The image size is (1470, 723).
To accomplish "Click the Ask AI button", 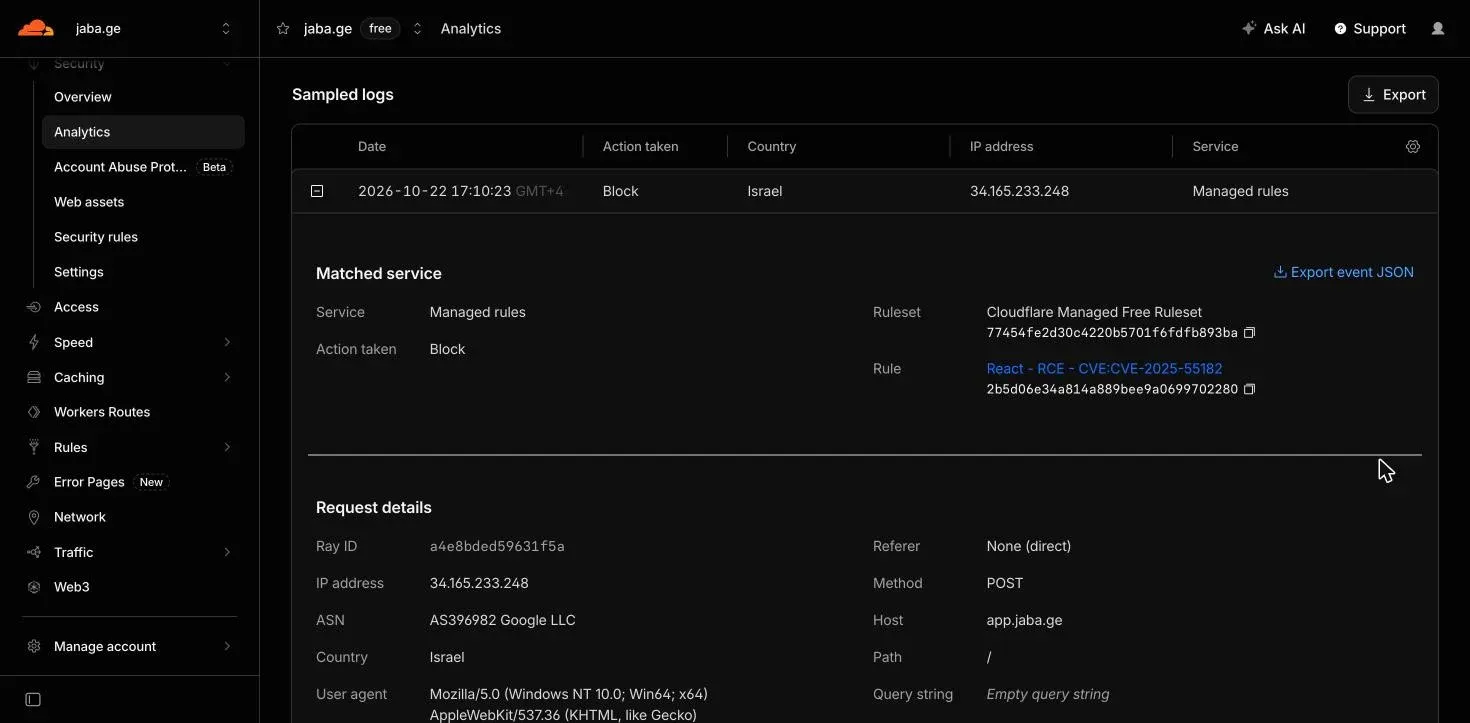I will 1273,29.
